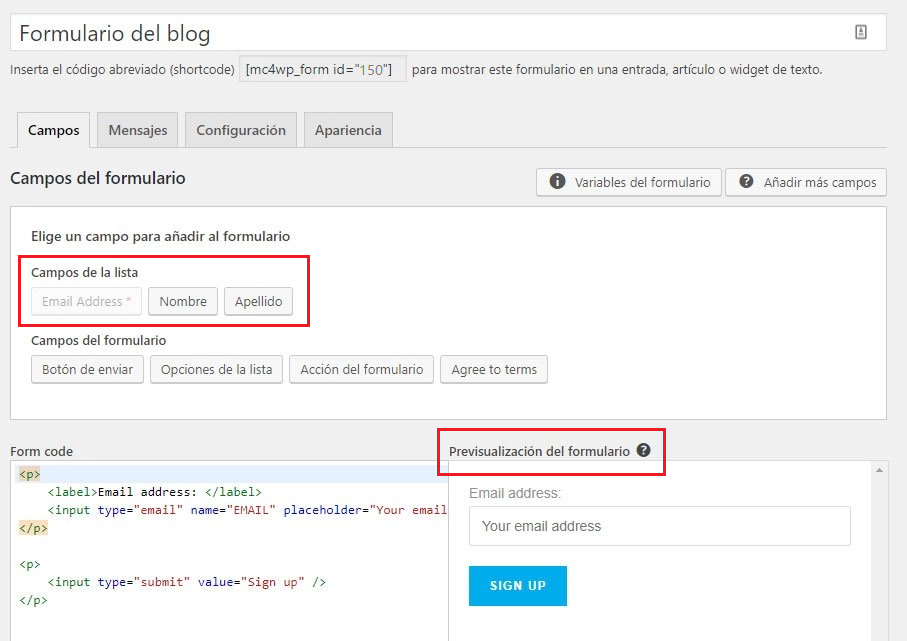Insert the Agree to terms field

point(494,369)
